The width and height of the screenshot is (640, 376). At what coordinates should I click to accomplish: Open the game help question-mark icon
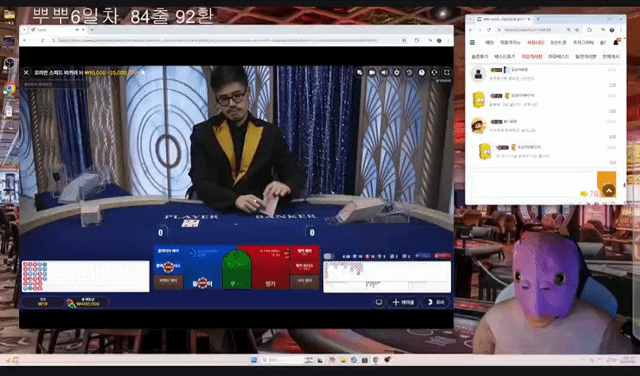pyautogui.click(x=422, y=73)
